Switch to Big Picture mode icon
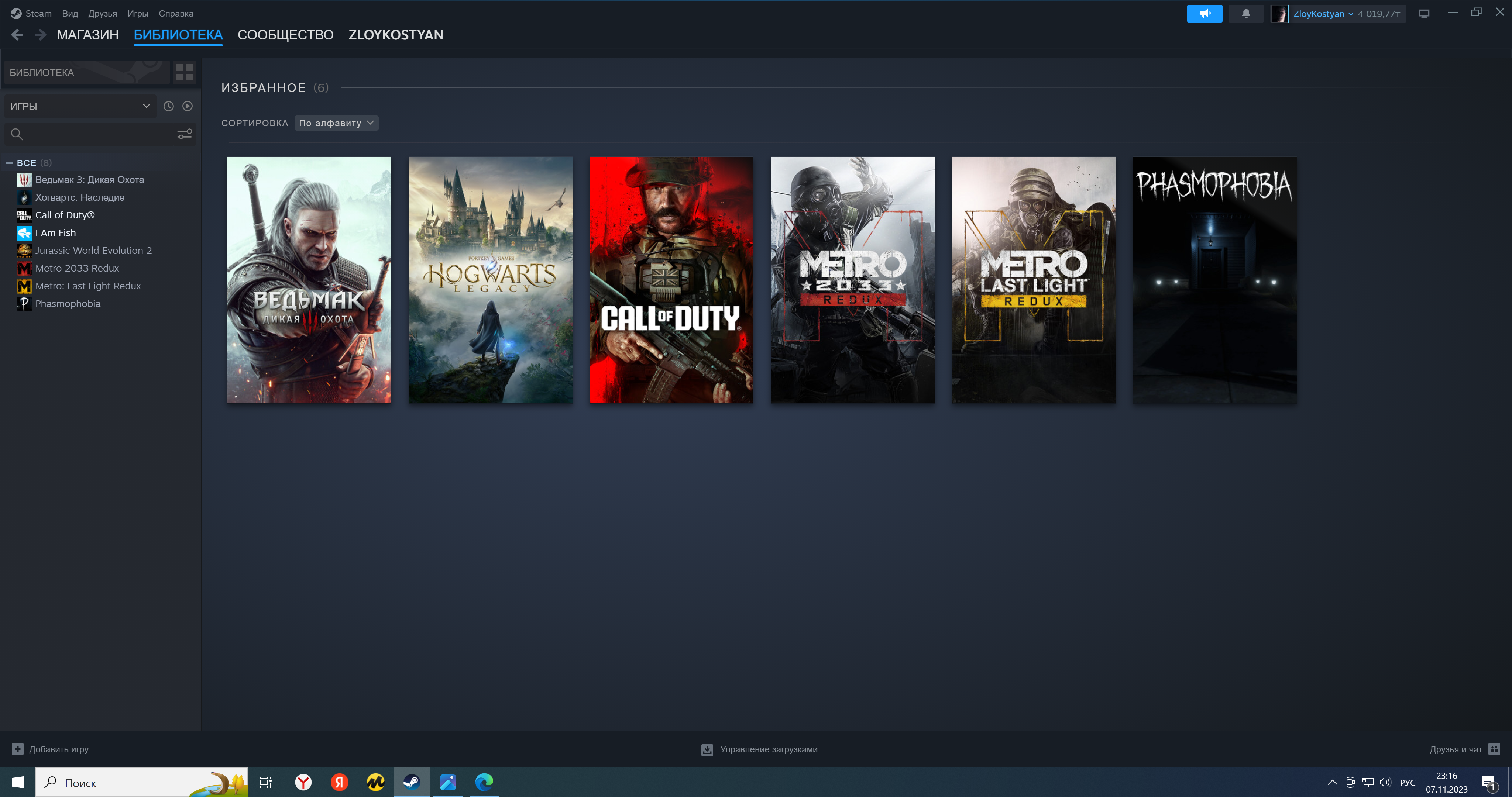 click(1424, 14)
